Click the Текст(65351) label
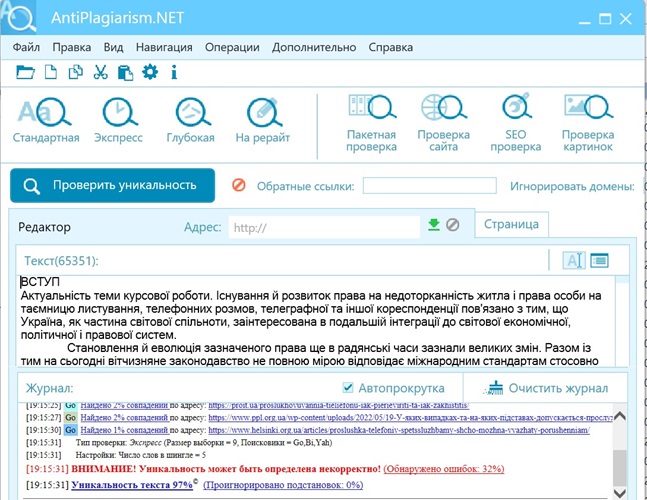Viewport: 647px width, 500px height. coord(61,261)
